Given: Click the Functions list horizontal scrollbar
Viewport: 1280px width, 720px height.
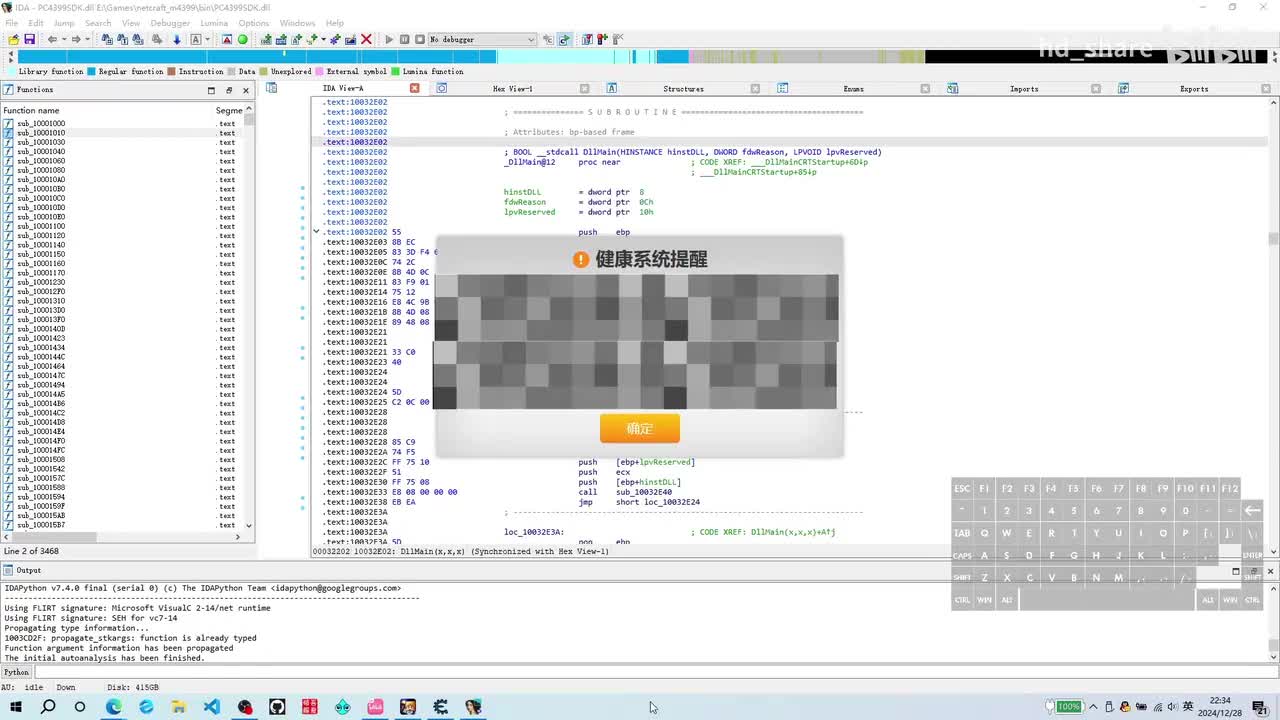Looking at the screenshot, I should click(x=124, y=537).
